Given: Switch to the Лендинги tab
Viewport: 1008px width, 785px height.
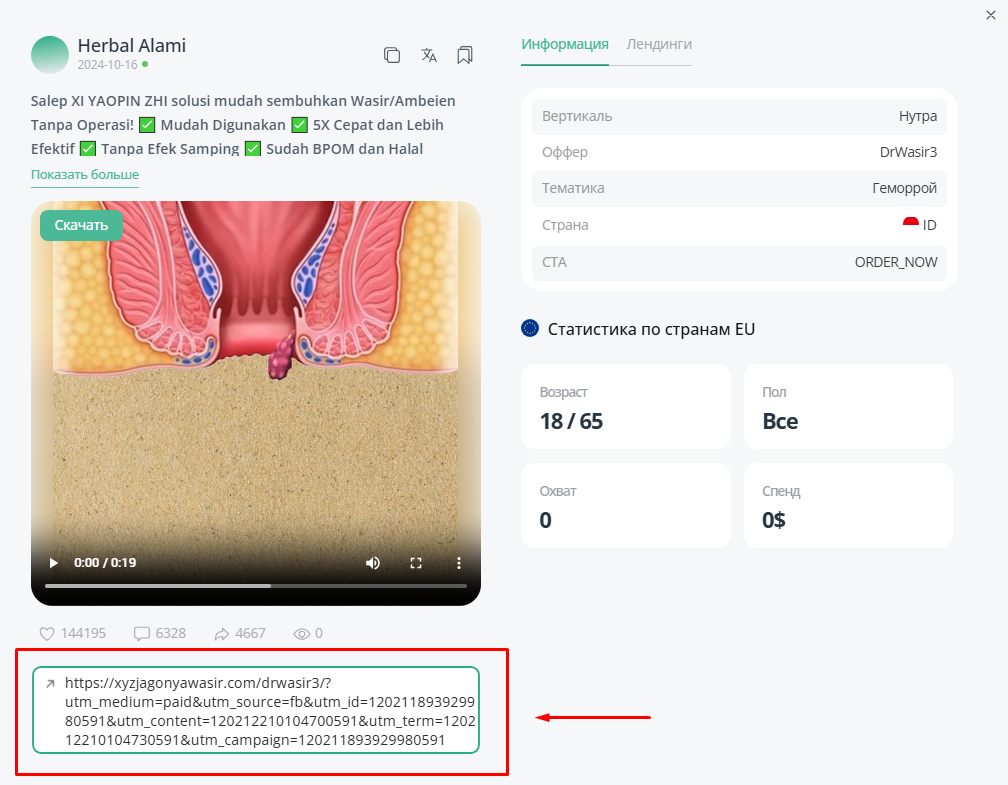Looking at the screenshot, I should tap(659, 44).
